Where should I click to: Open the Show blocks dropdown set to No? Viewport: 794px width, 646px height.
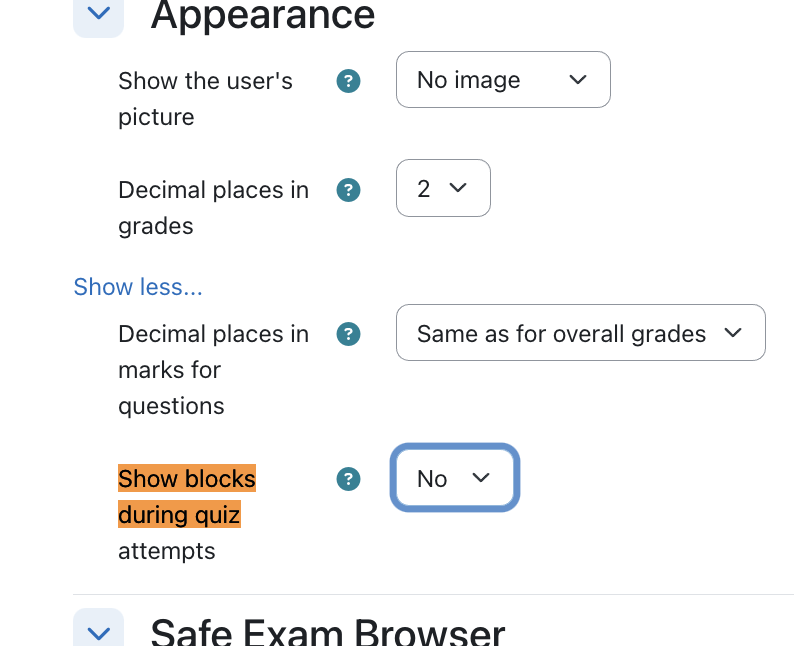coord(455,478)
